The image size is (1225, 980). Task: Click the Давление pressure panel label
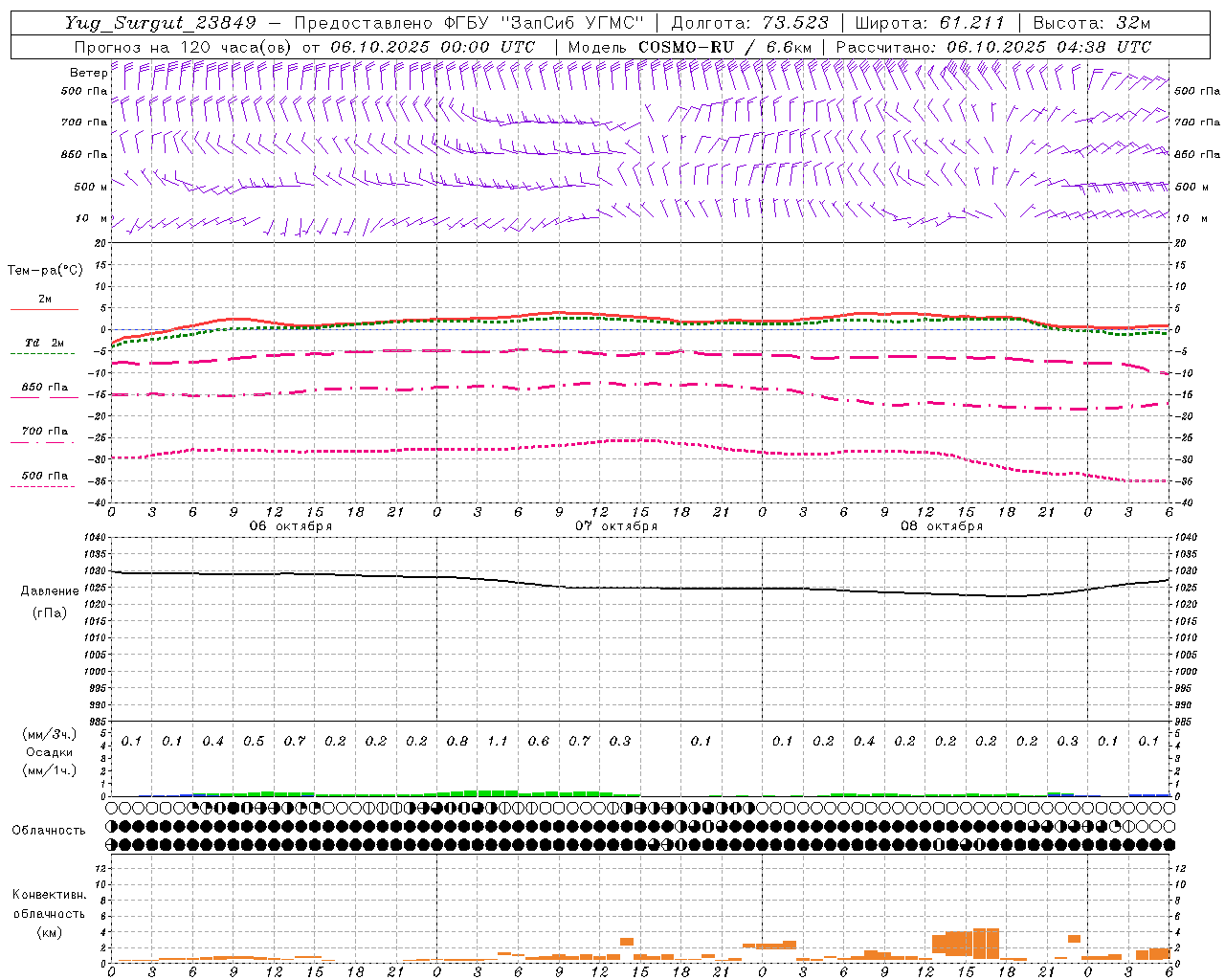50,591
